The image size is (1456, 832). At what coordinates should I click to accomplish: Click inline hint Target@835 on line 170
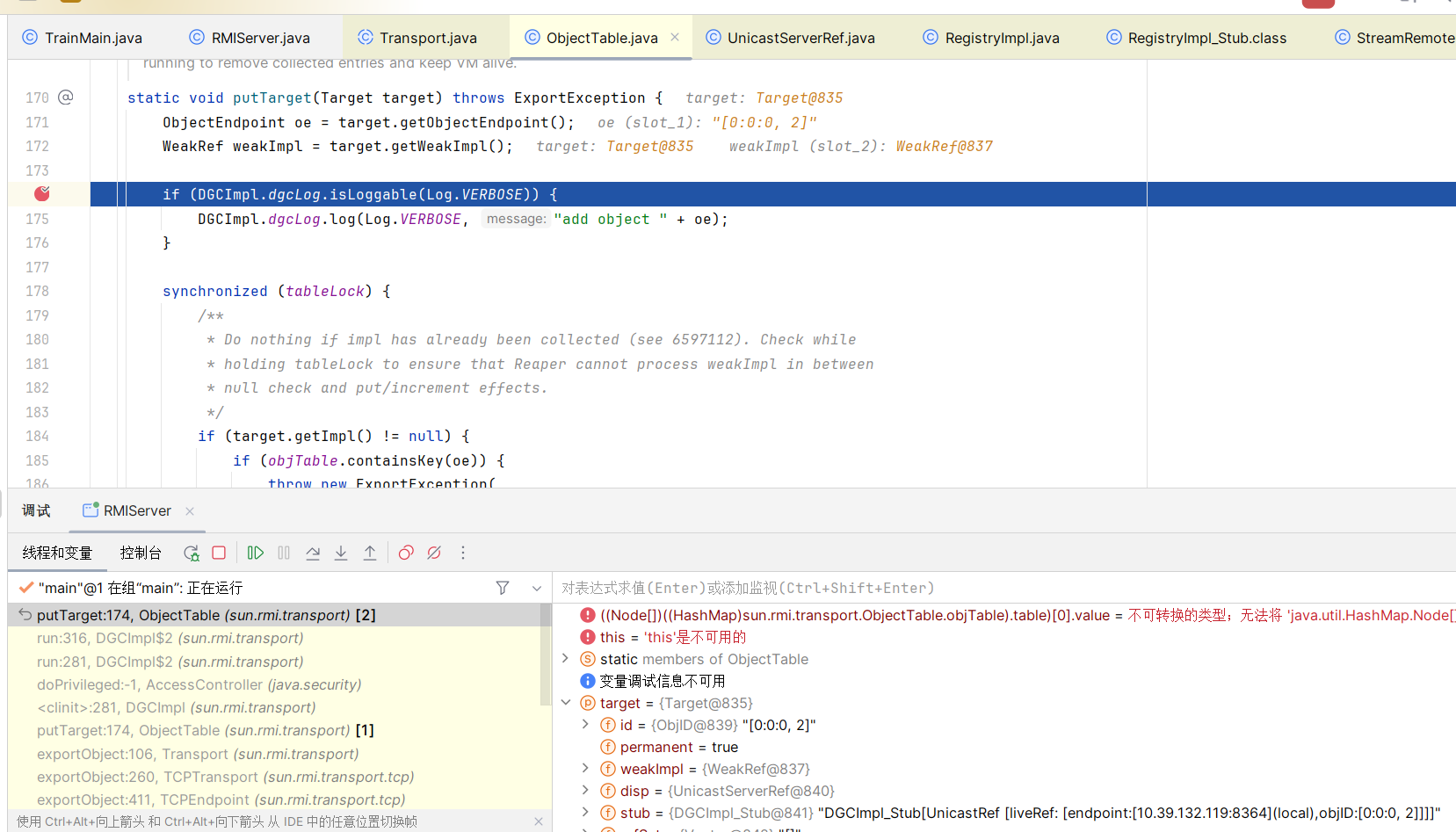[x=799, y=98]
